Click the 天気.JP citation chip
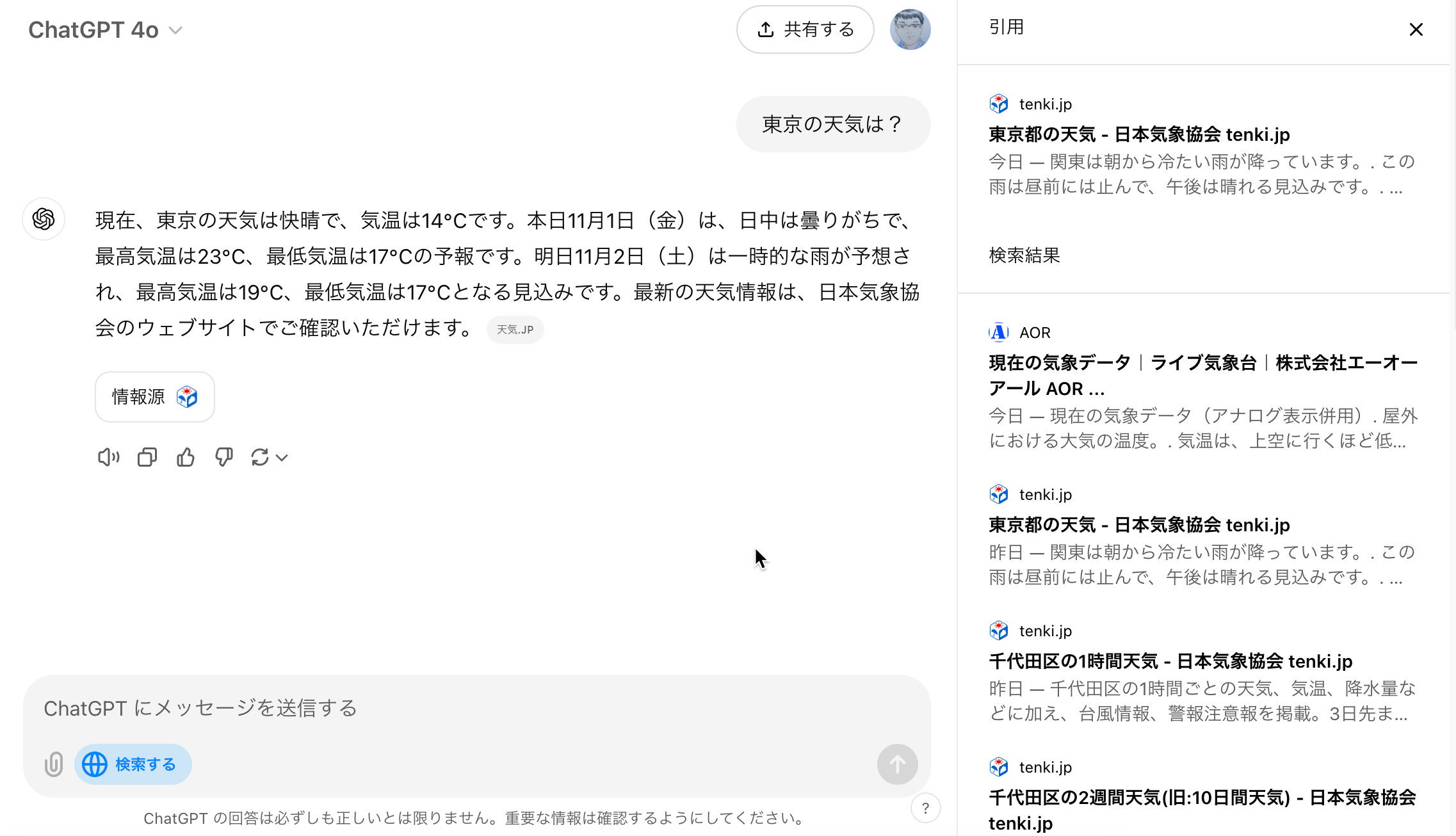 [515, 330]
